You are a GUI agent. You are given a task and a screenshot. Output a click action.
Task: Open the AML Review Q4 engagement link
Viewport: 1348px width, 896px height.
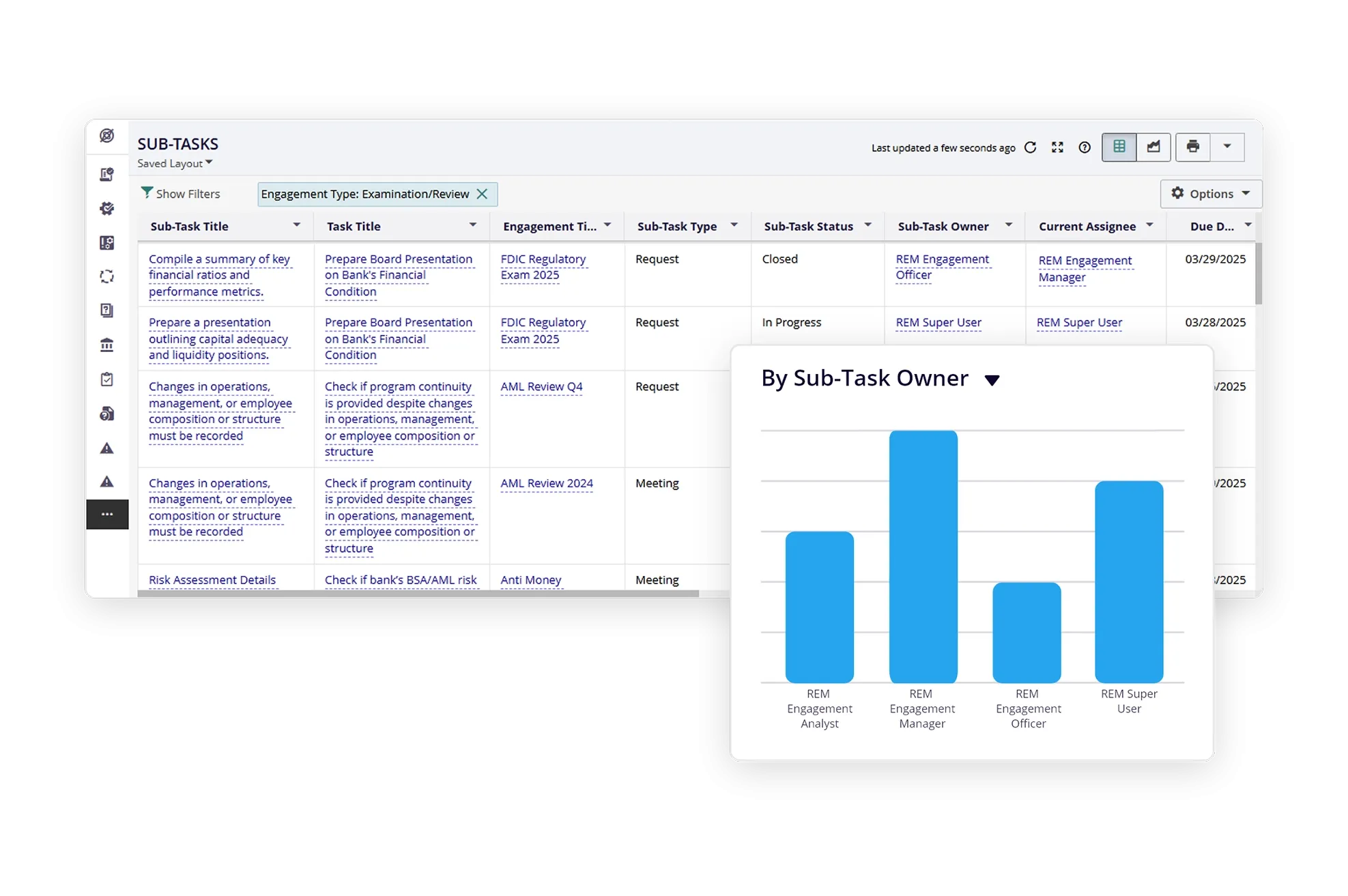click(x=541, y=386)
